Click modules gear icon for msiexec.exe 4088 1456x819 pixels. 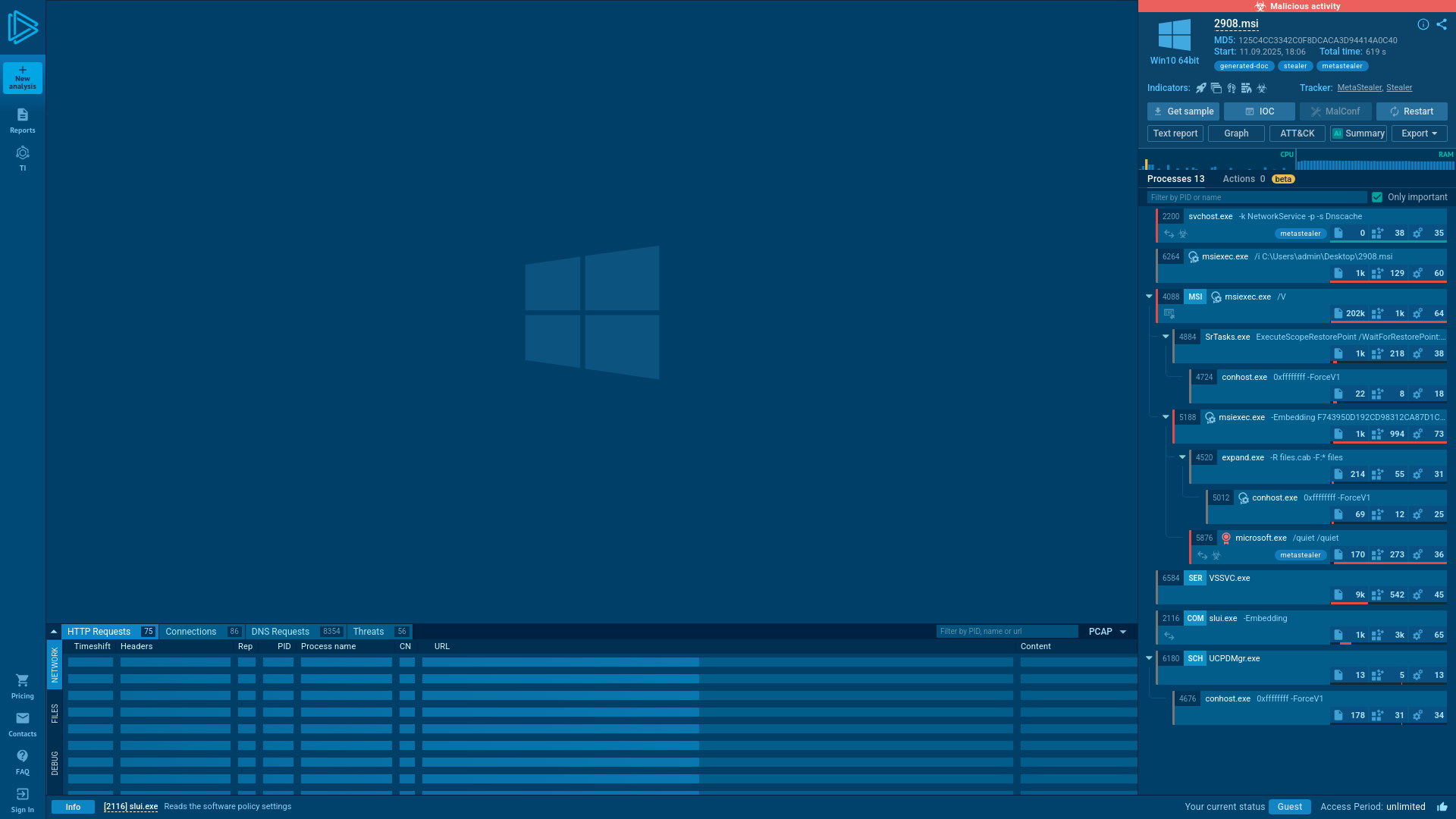coord(1417,313)
